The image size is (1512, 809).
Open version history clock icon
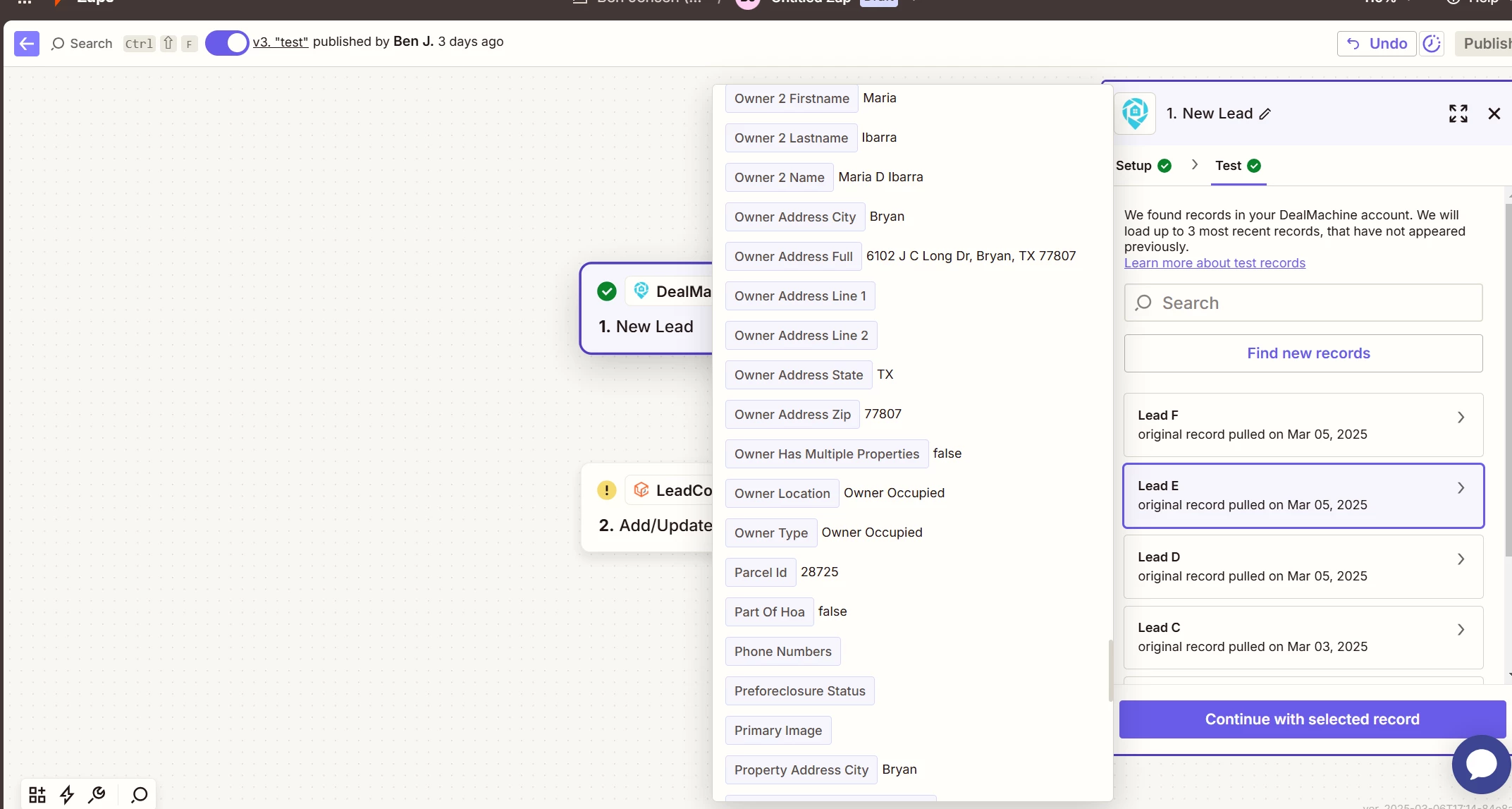tap(1432, 44)
